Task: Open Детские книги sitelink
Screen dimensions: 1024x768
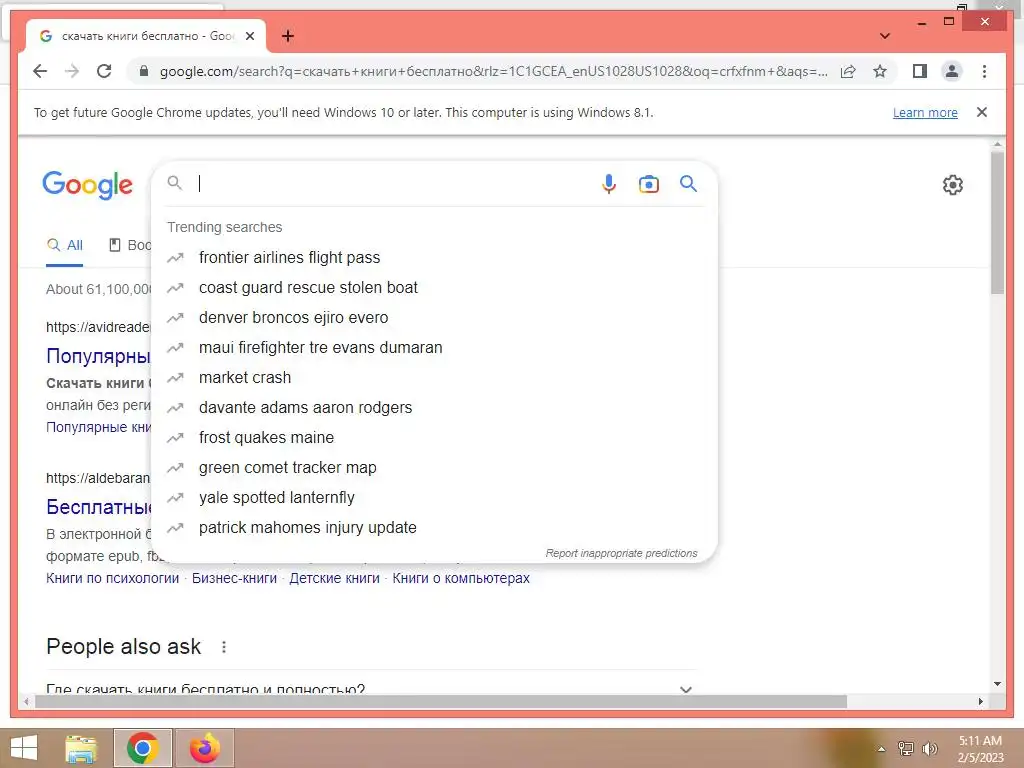Action: point(334,578)
